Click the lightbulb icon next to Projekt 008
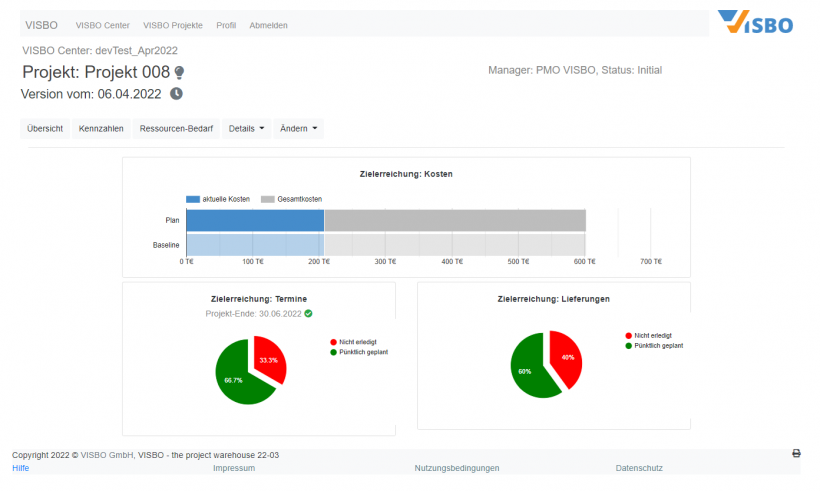This screenshot has height=491, width=820. pos(180,72)
